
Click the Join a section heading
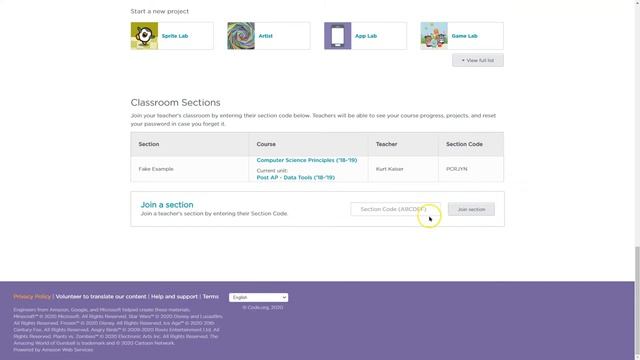click(167, 204)
